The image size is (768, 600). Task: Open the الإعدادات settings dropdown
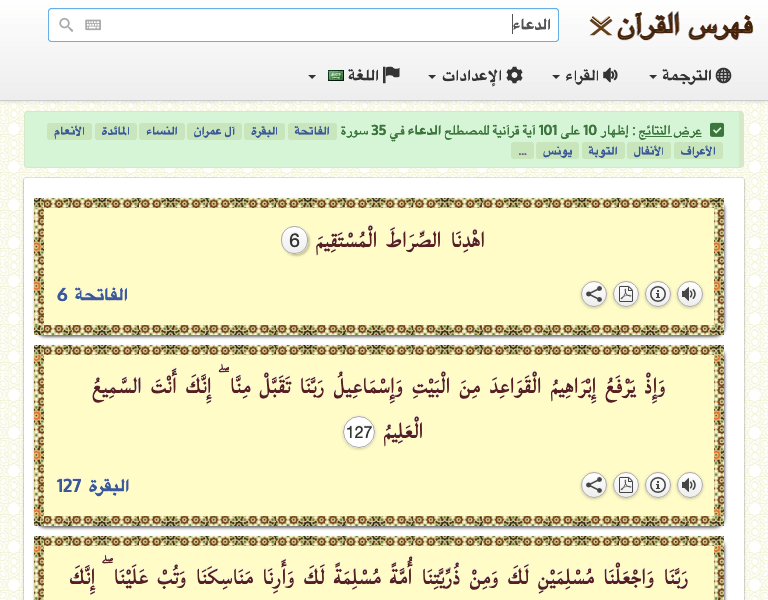coord(476,76)
